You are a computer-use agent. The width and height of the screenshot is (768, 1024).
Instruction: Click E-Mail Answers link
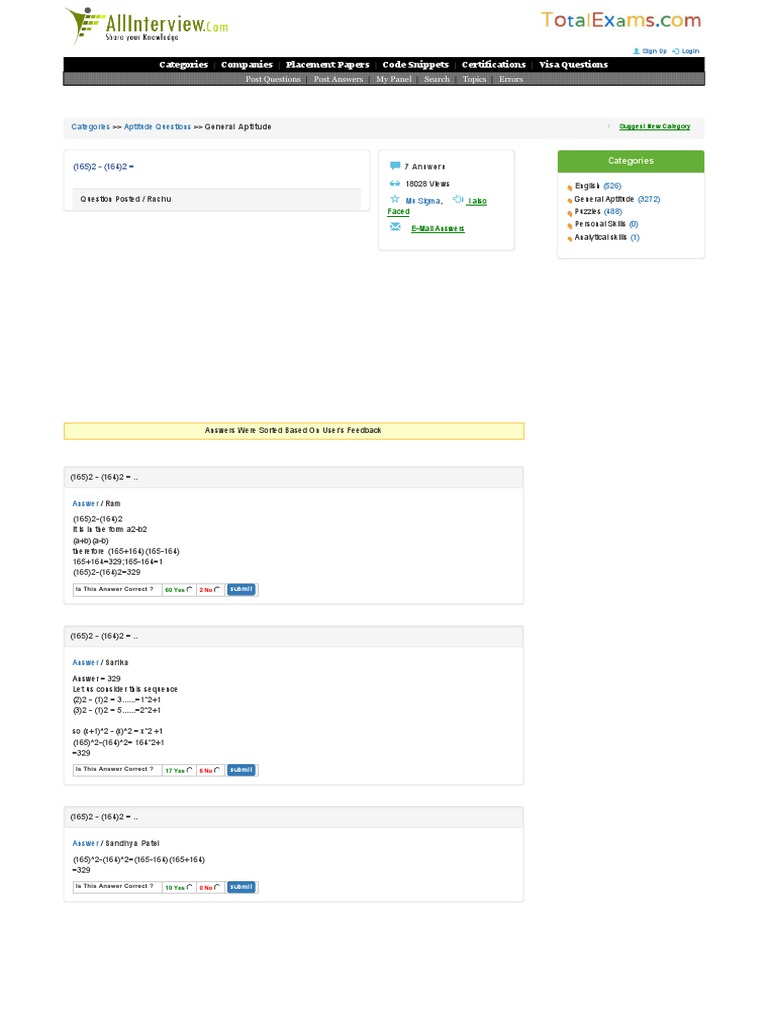coord(438,229)
